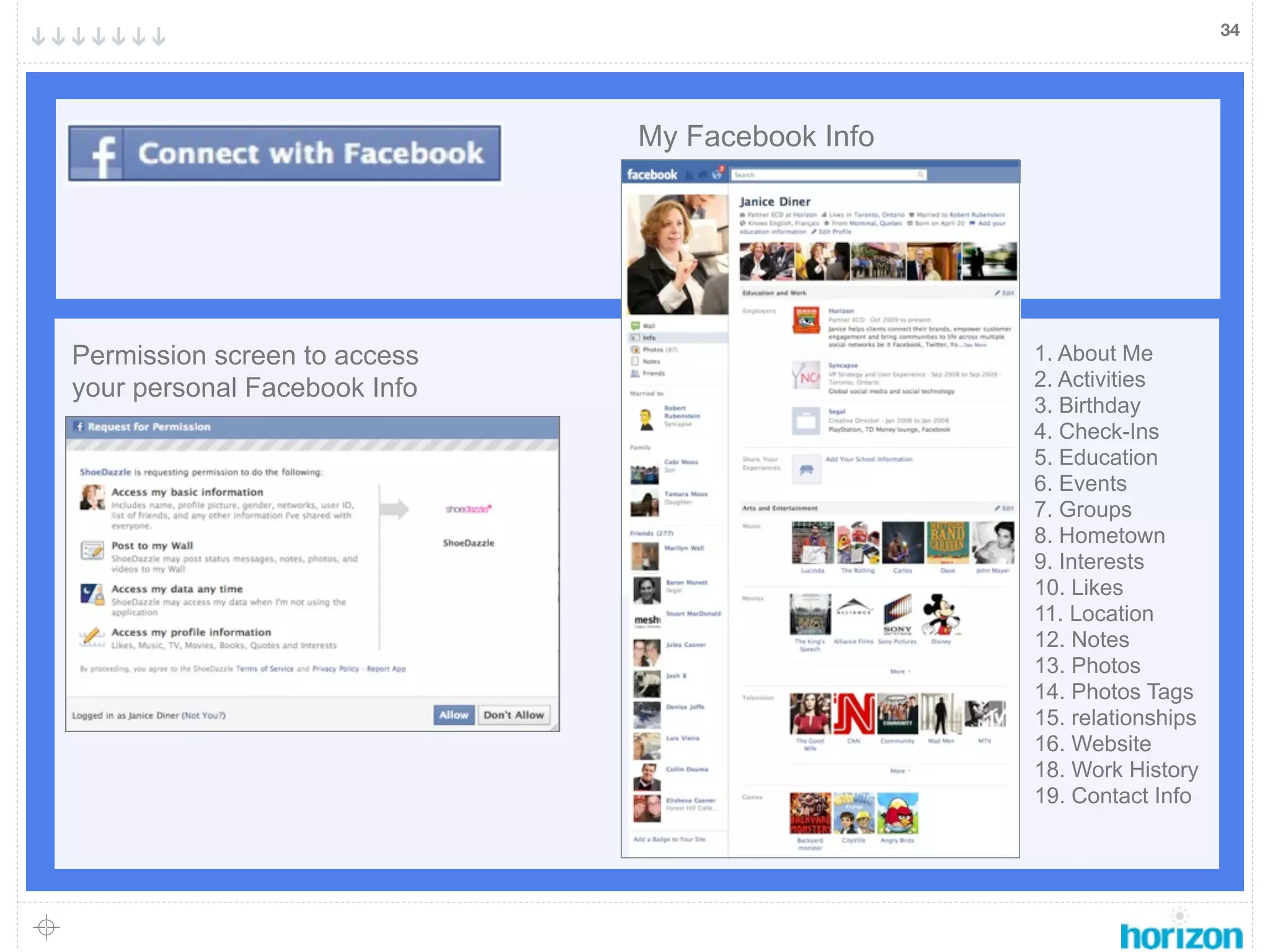This screenshot has width=1270, height=952.
Task: Click the Syncapse employer logo
Action: [x=806, y=376]
